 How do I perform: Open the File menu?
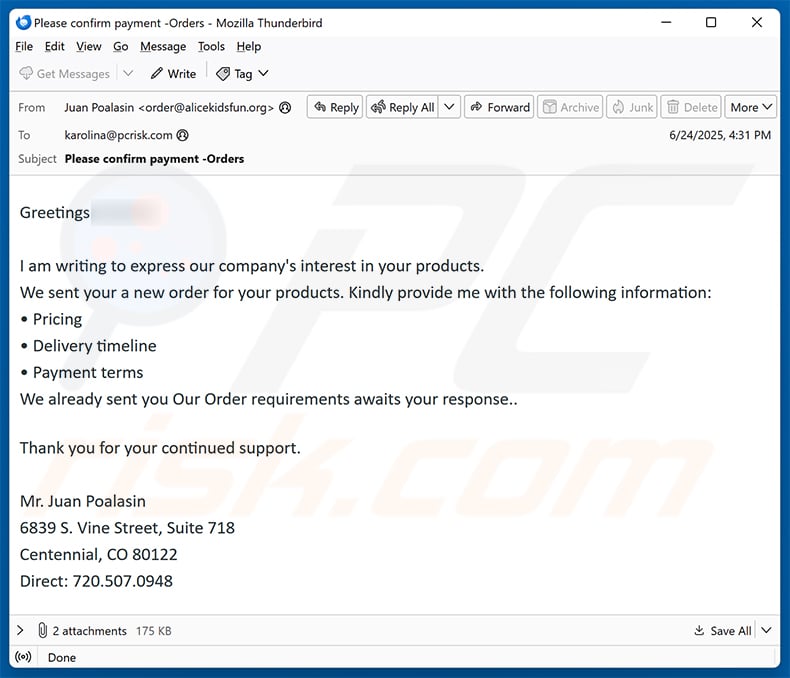pyautogui.click(x=24, y=46)
